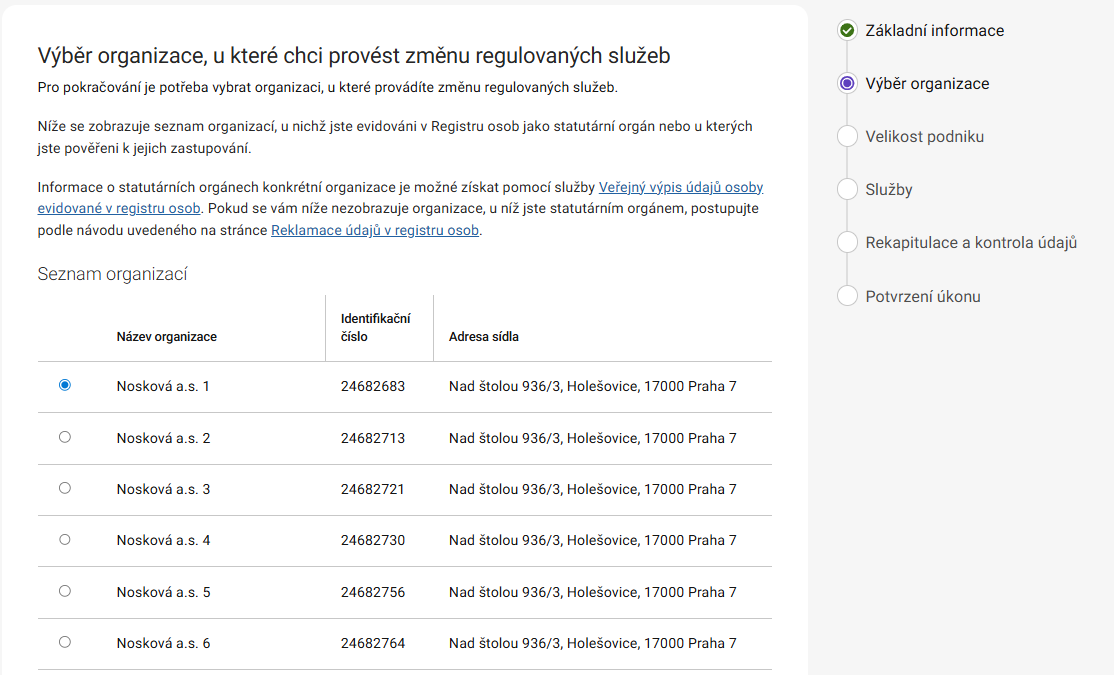
Task: Open Veřejný výpis údajů osoby link
Action: click(x=680, y=187)
